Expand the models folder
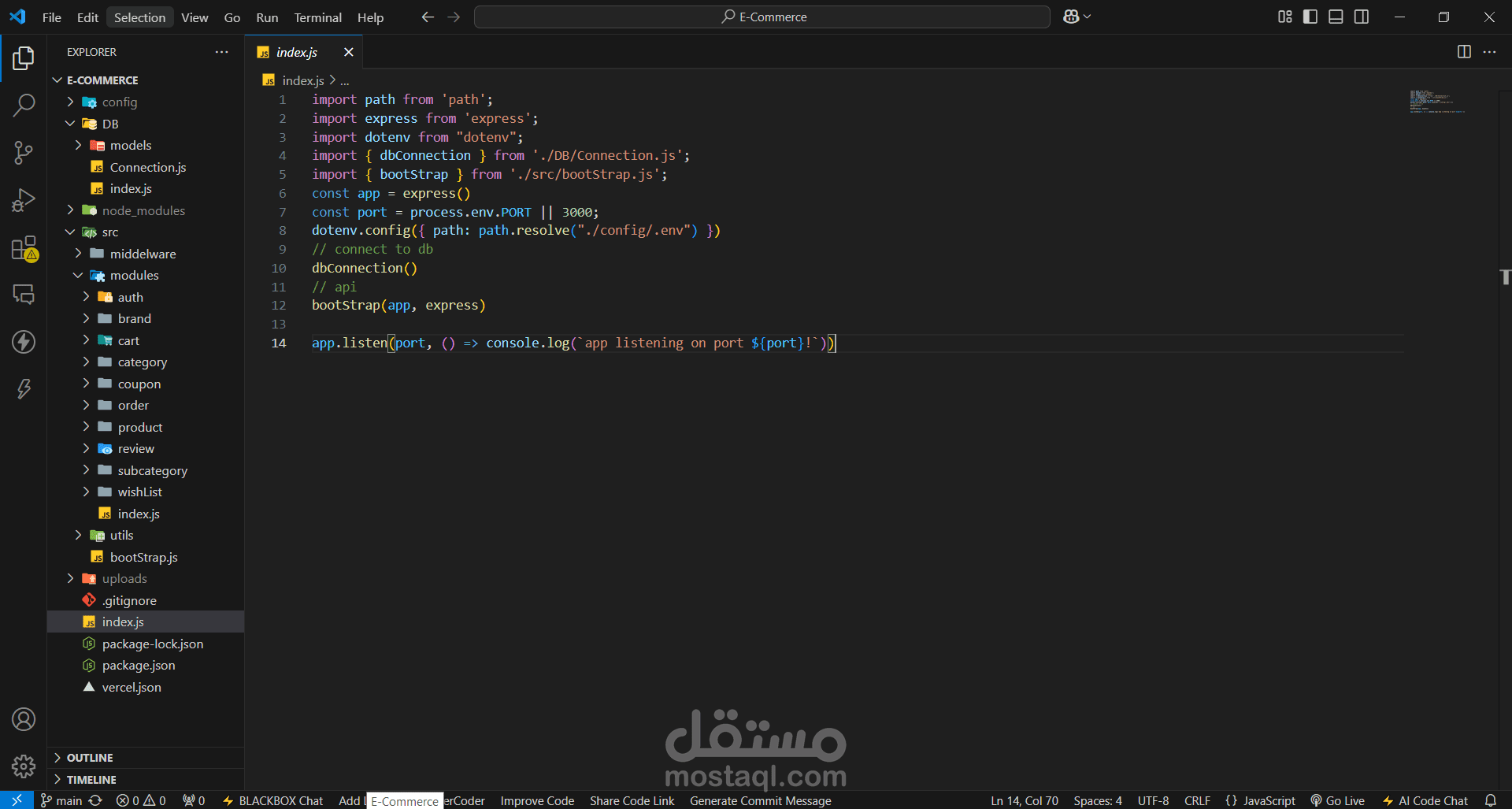The image size is (1512, 809). pyautogui.click(x=146, y=145)
